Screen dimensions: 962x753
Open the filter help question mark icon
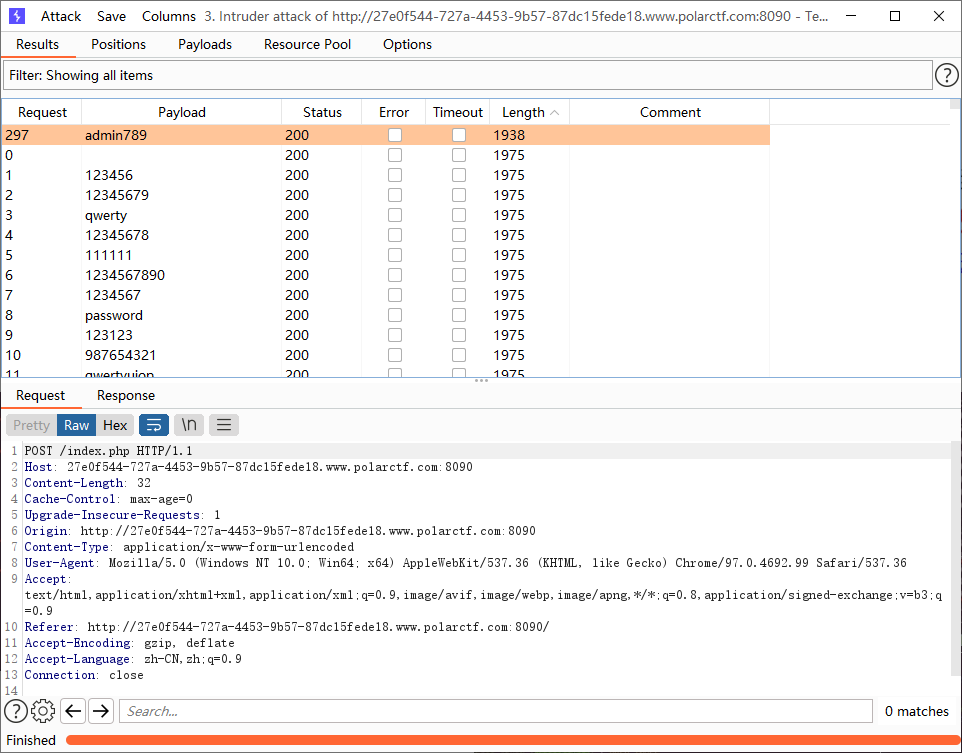pyautogui.click(x=947, y=75)
